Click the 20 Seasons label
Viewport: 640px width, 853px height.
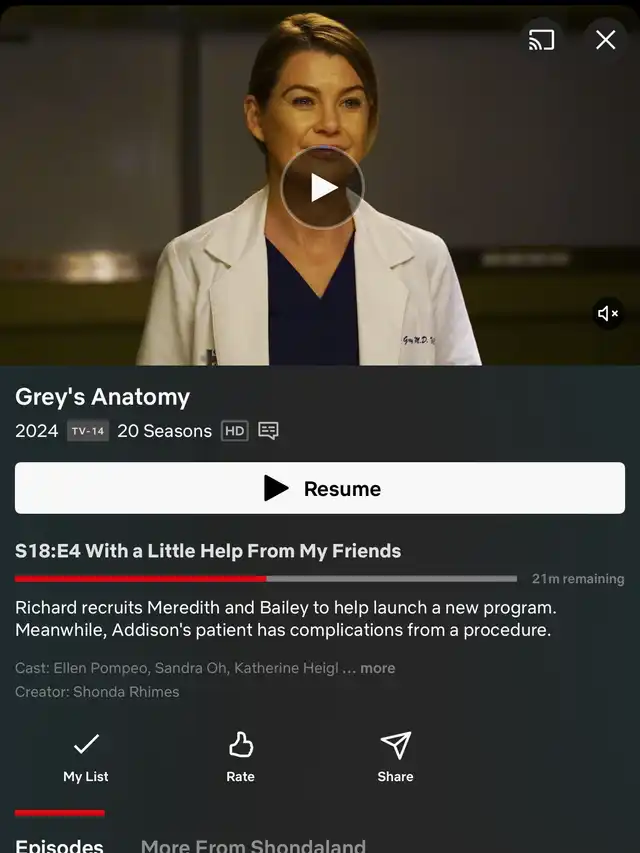point(164,431)
